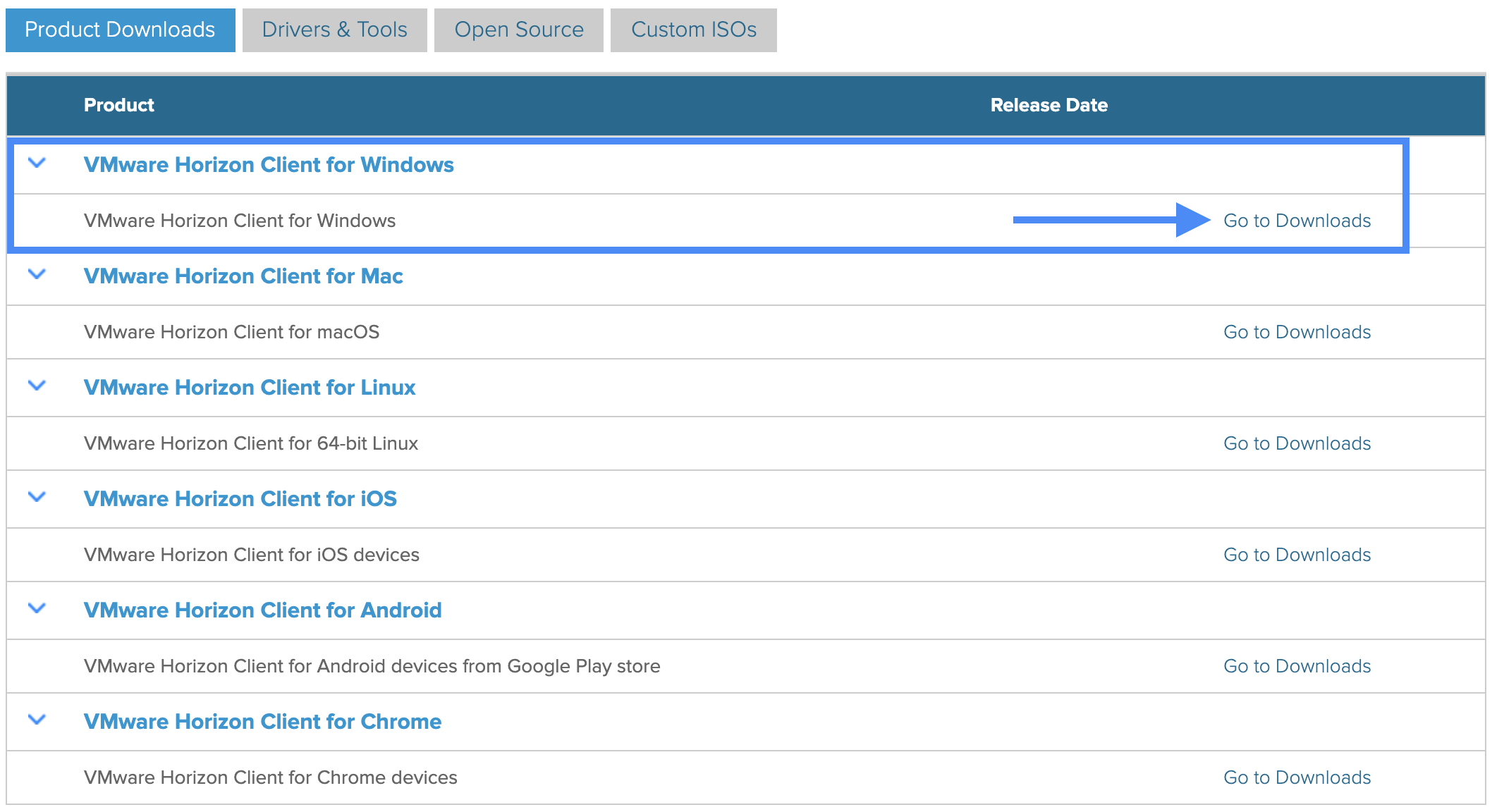Go to Downloads for Chrome devices client
This screenshot has height=812, width=1492.
click(x=1297, y=777)
